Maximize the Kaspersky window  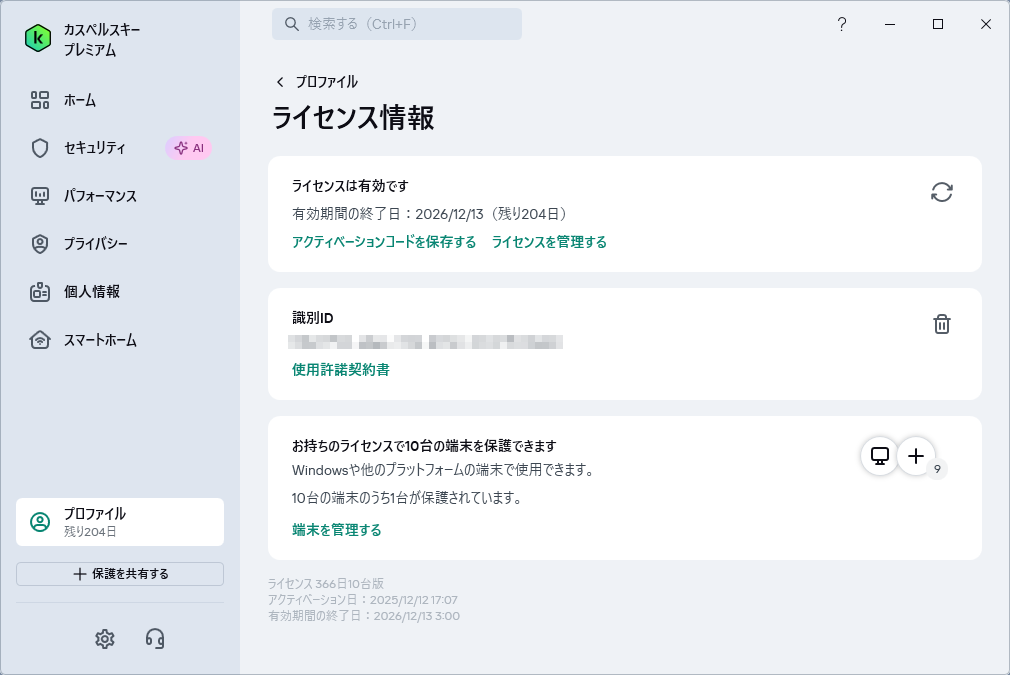[938, 24]
